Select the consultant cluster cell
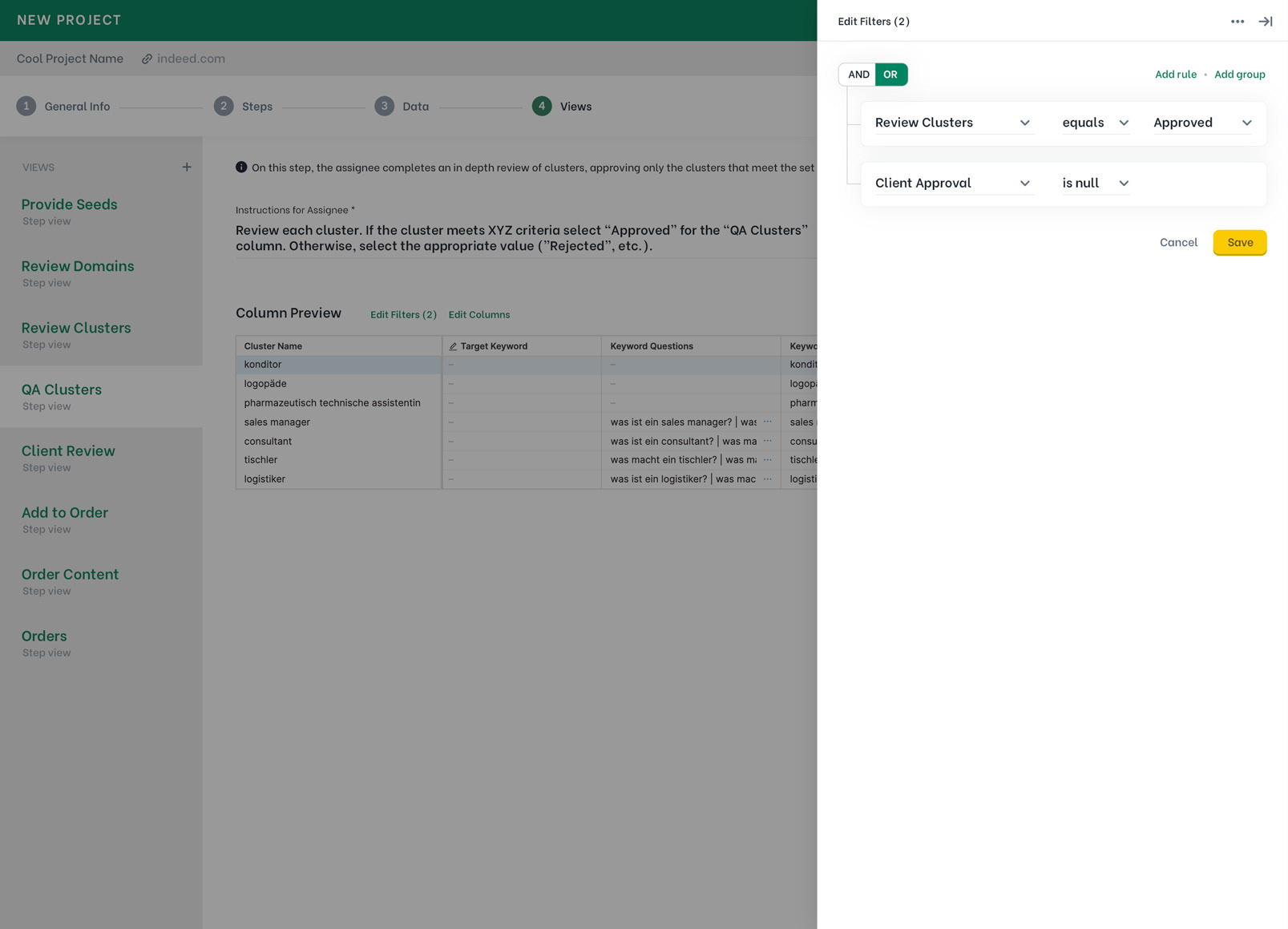The width and height of the screenshot is (1288, 929). coord(338,441)
